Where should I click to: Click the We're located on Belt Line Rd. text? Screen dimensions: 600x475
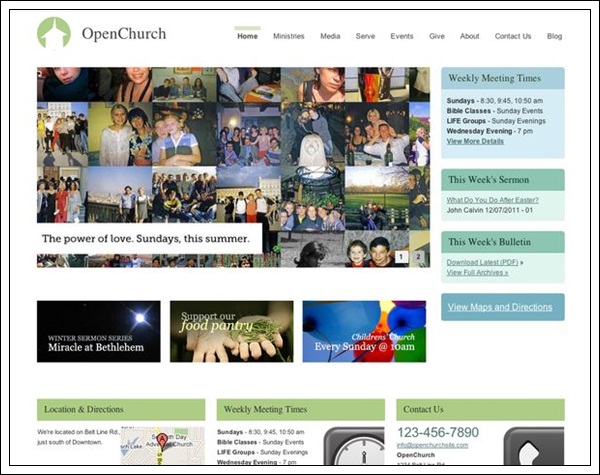tap(79, 432)
